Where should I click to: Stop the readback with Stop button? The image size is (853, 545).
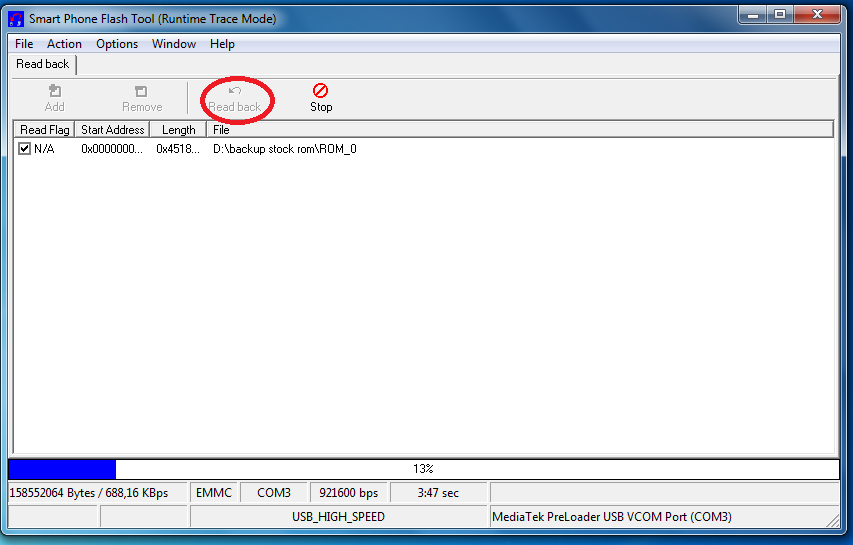[x=321, y=98]
